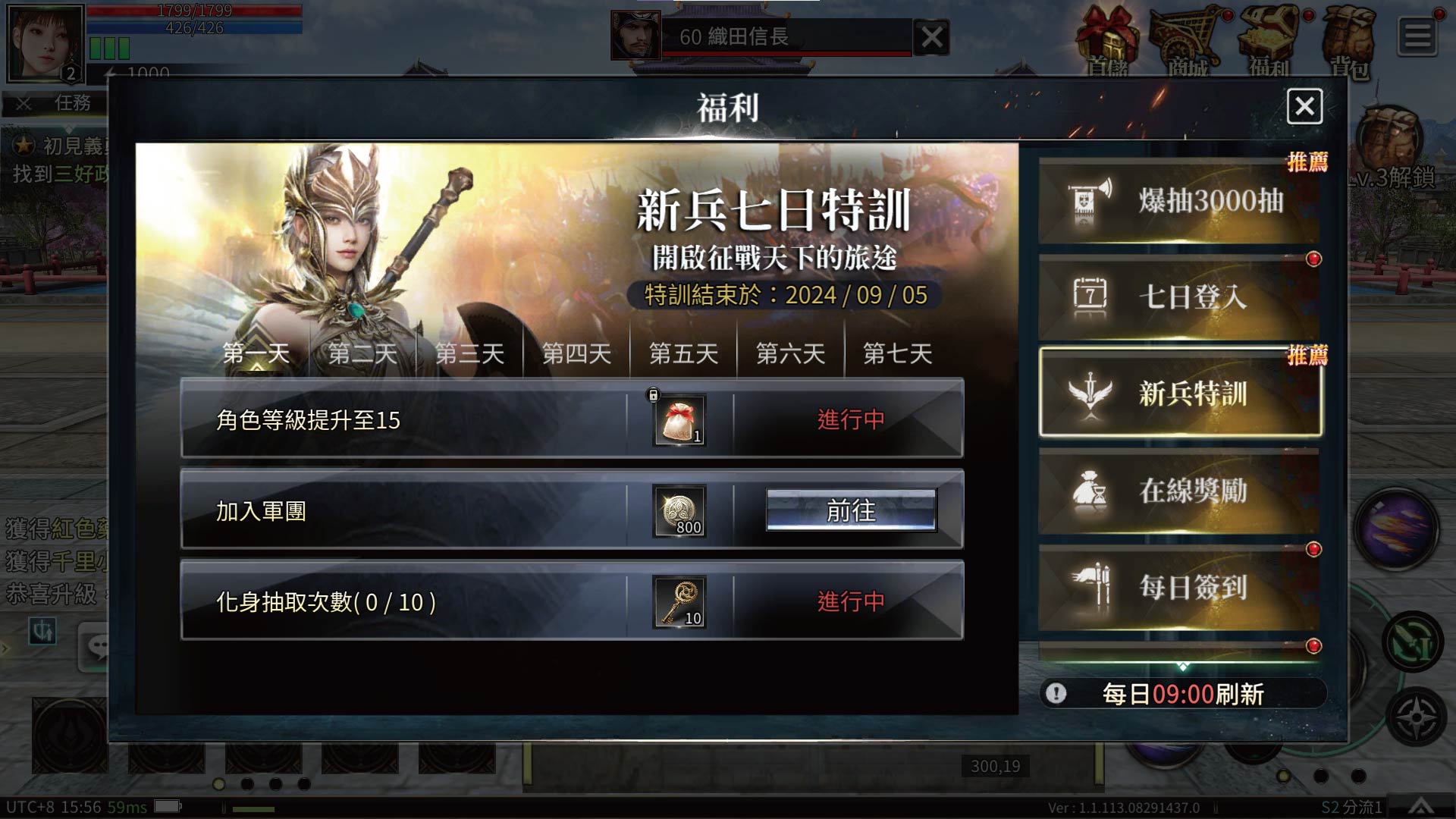Open the 爆抽3000抽 welfare entry

(1179, 201)
